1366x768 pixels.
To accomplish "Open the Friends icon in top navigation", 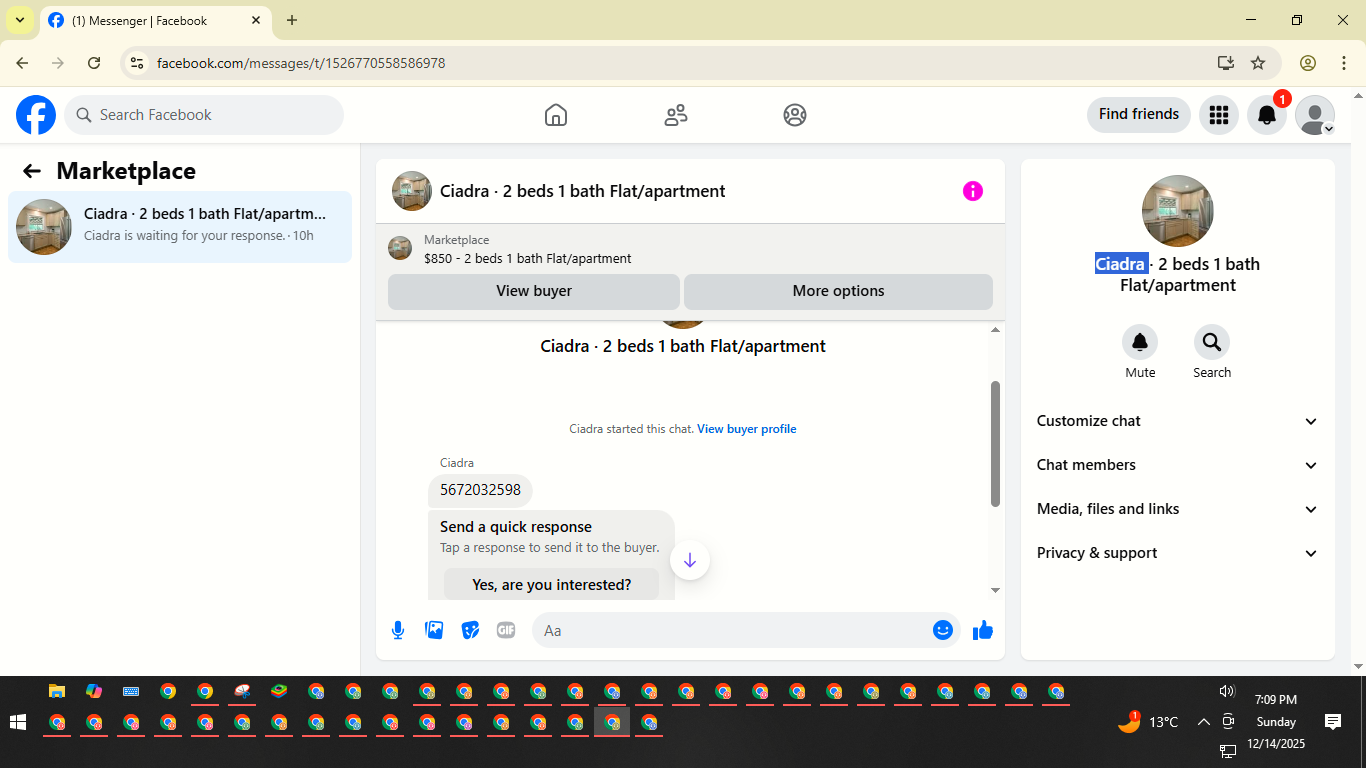I will pyautogui.click(x=676, y=115).
